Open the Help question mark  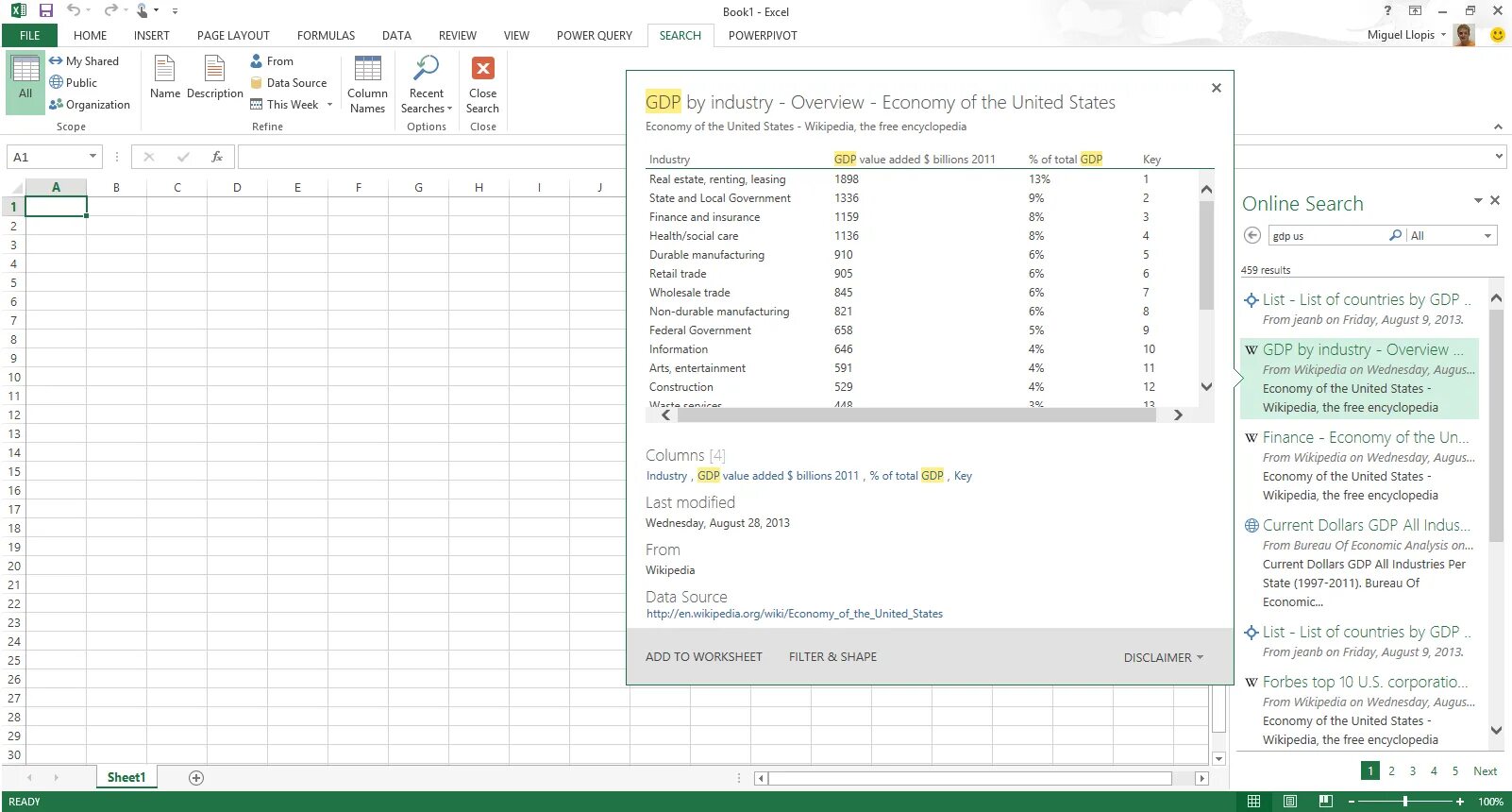tap(1387, 10)
